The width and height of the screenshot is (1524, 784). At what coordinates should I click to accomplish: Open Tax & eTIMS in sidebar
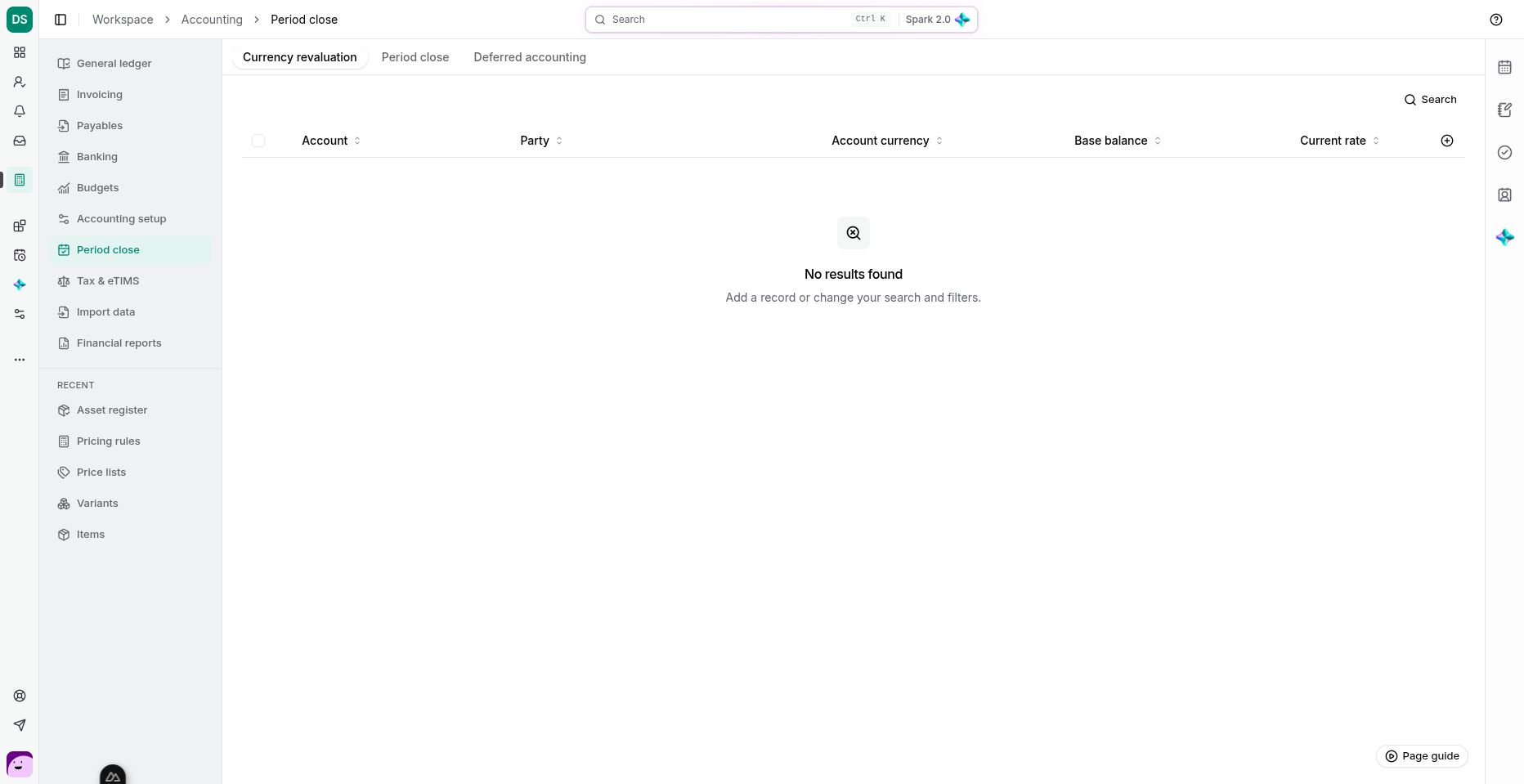click(x=130, y=281)
